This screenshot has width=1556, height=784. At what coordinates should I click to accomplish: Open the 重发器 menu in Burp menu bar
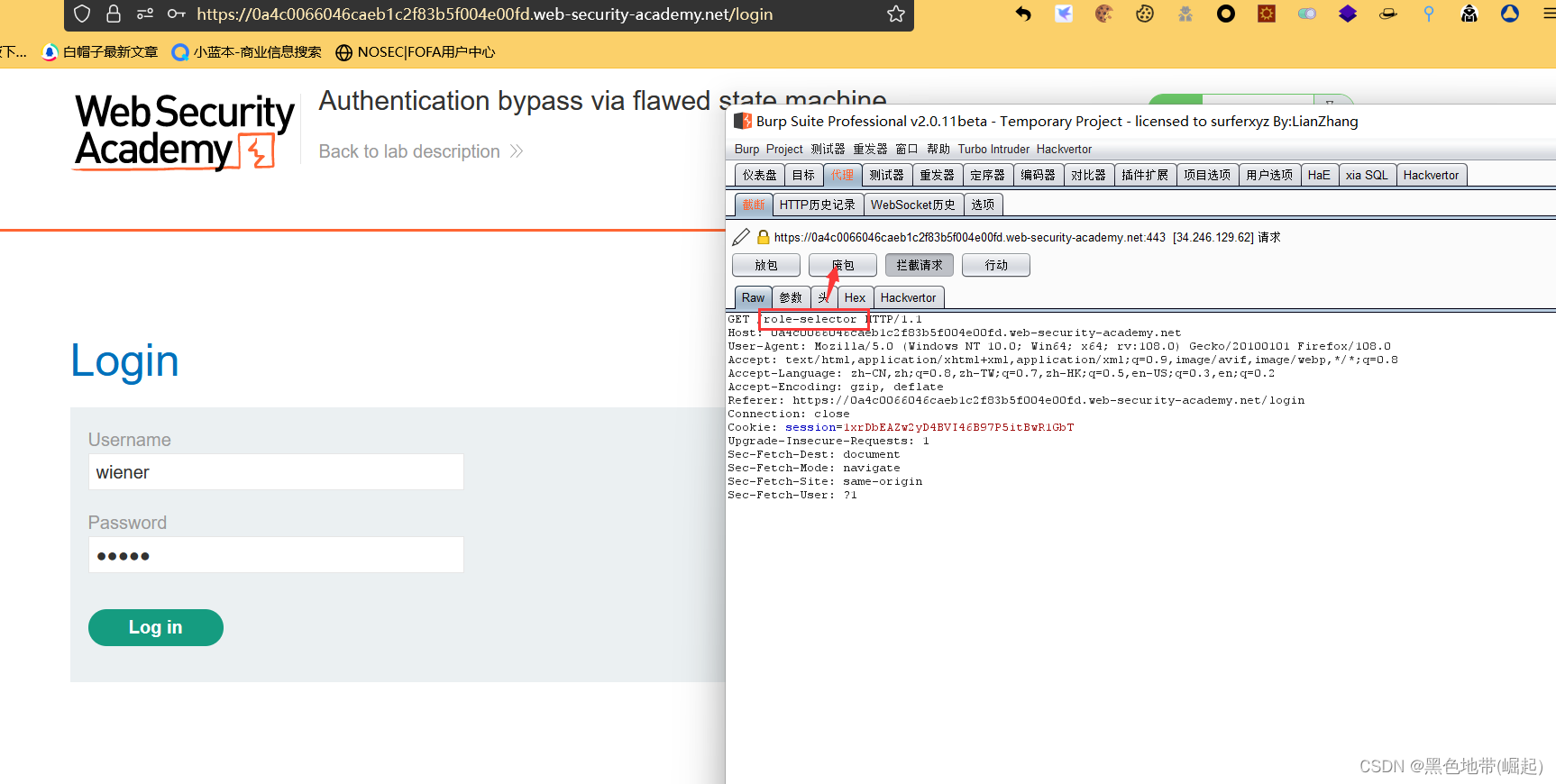[870, 150]
